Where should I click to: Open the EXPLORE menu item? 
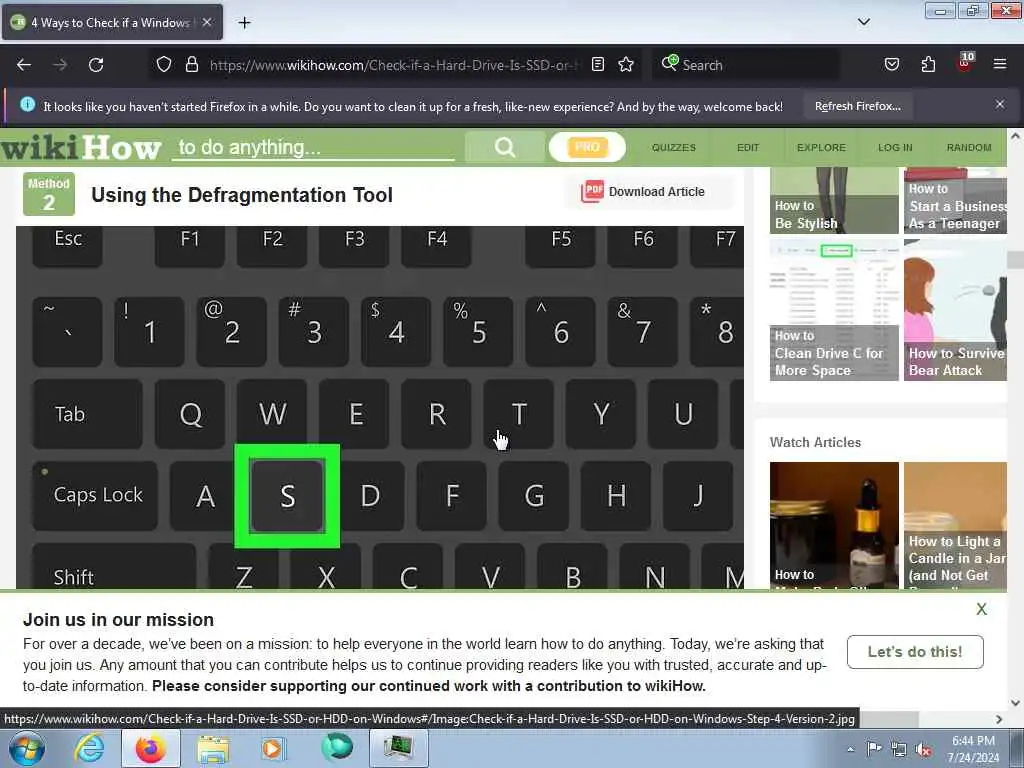click(821, 148)
